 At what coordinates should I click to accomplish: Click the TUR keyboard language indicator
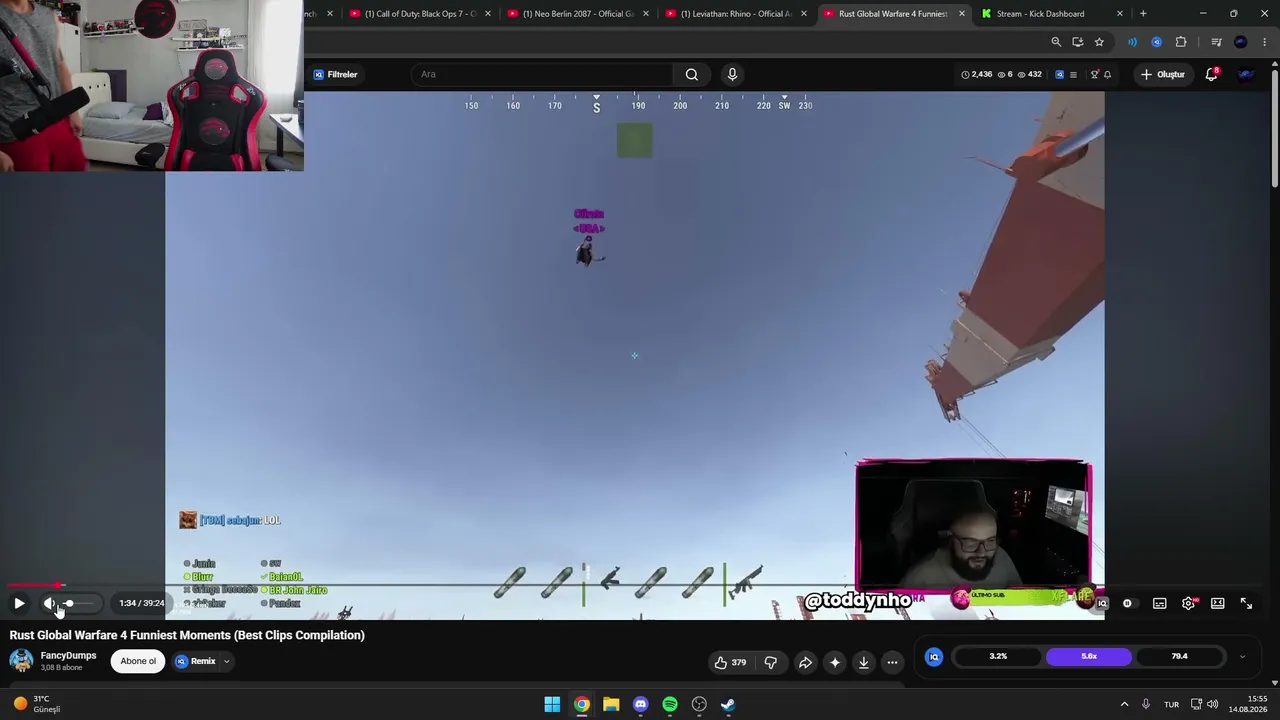1171,704
